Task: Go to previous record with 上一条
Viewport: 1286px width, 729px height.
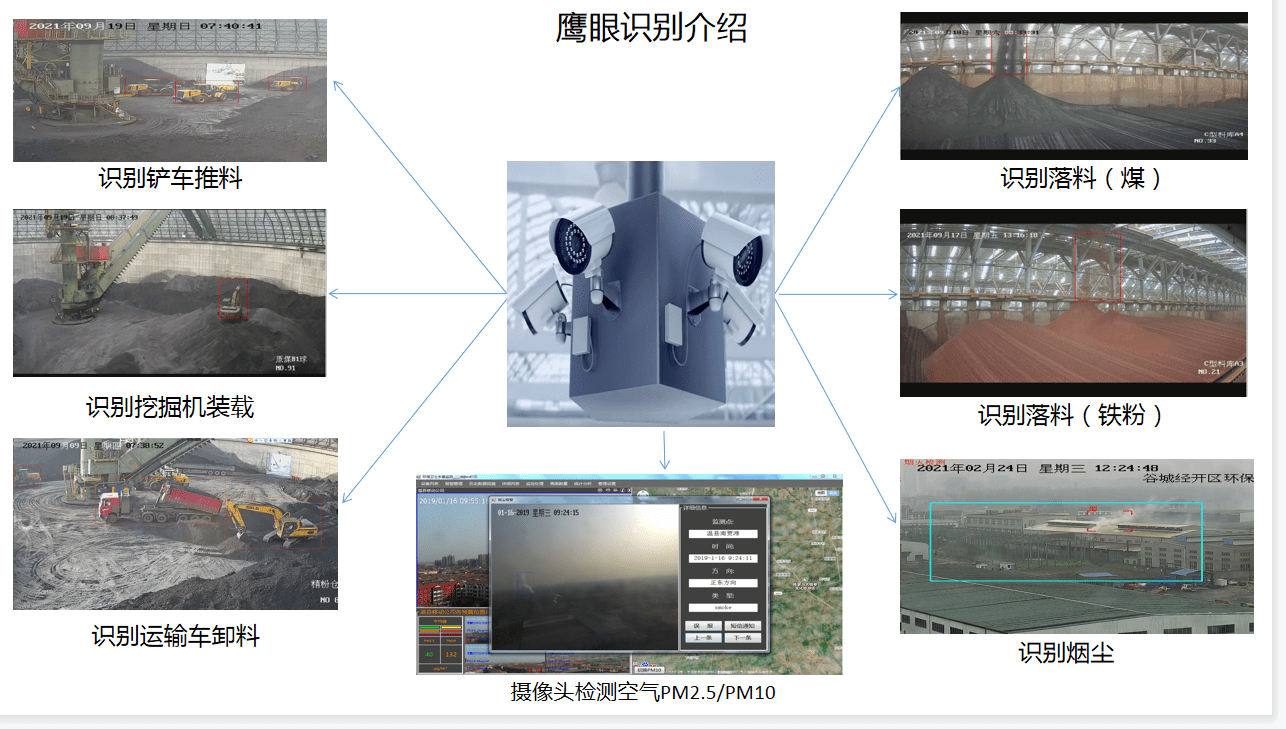Action: pos(703,638)
